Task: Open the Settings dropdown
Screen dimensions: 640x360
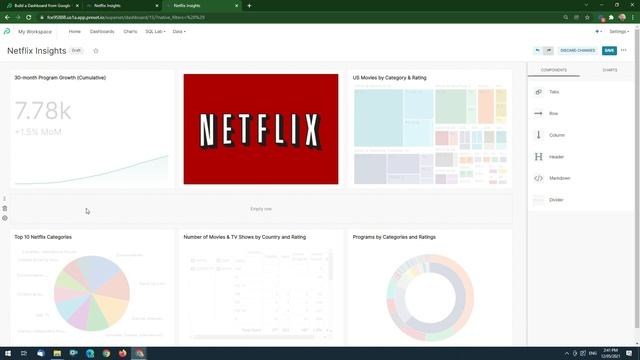Action: 619,31
